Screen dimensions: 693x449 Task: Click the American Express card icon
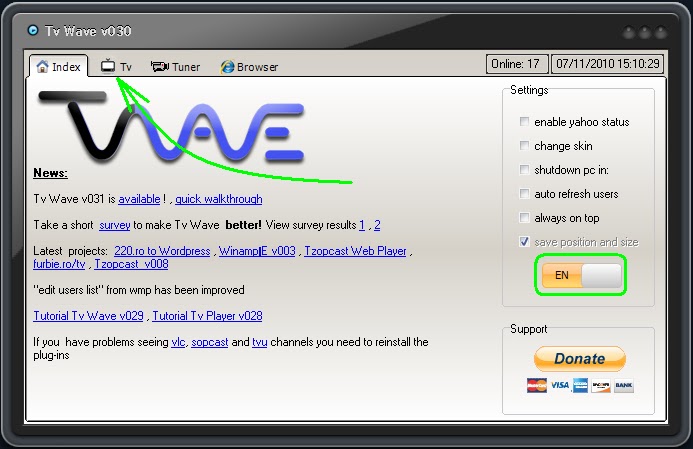(x=580, y=385)
